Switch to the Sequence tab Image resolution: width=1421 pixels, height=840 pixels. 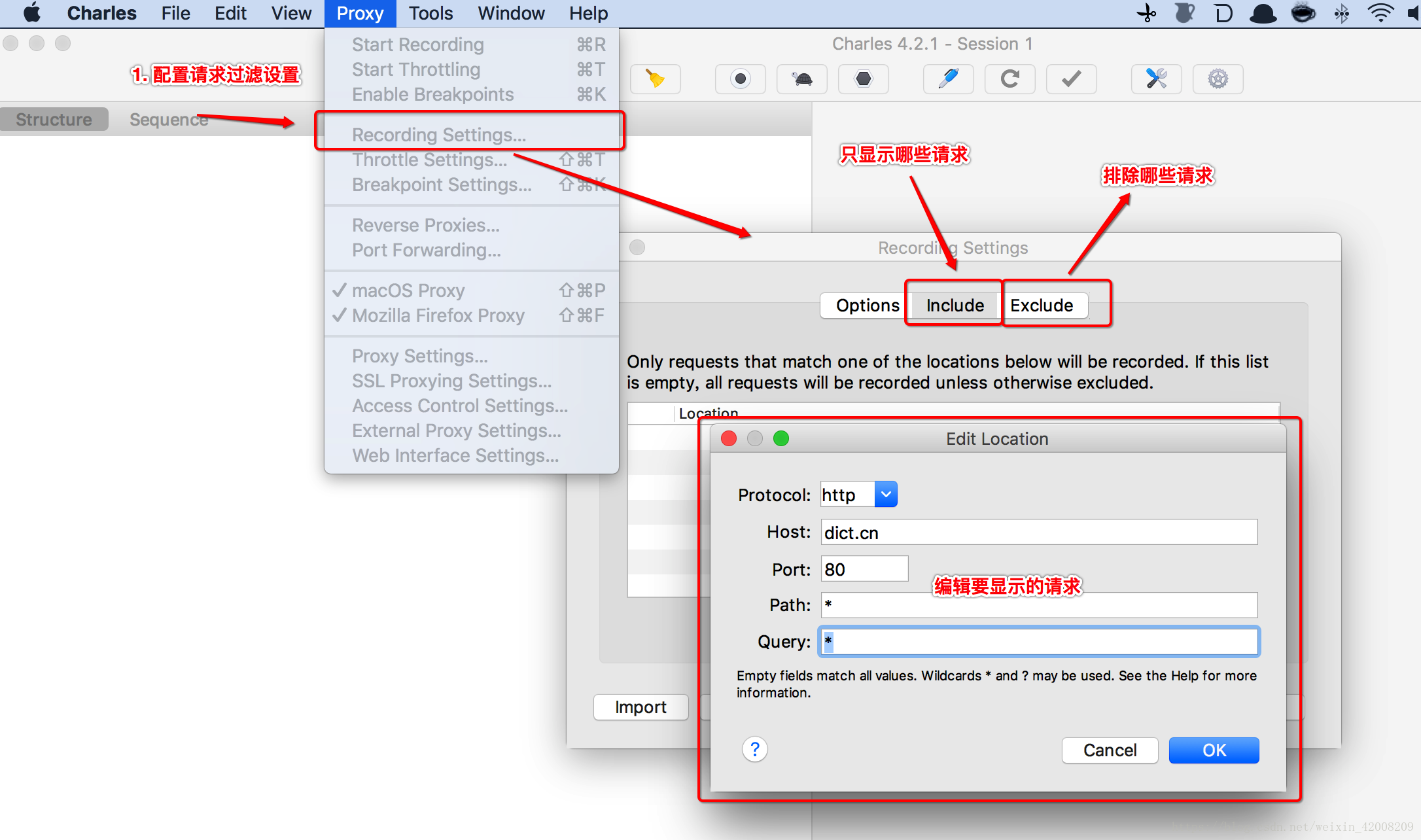(169, 119)
